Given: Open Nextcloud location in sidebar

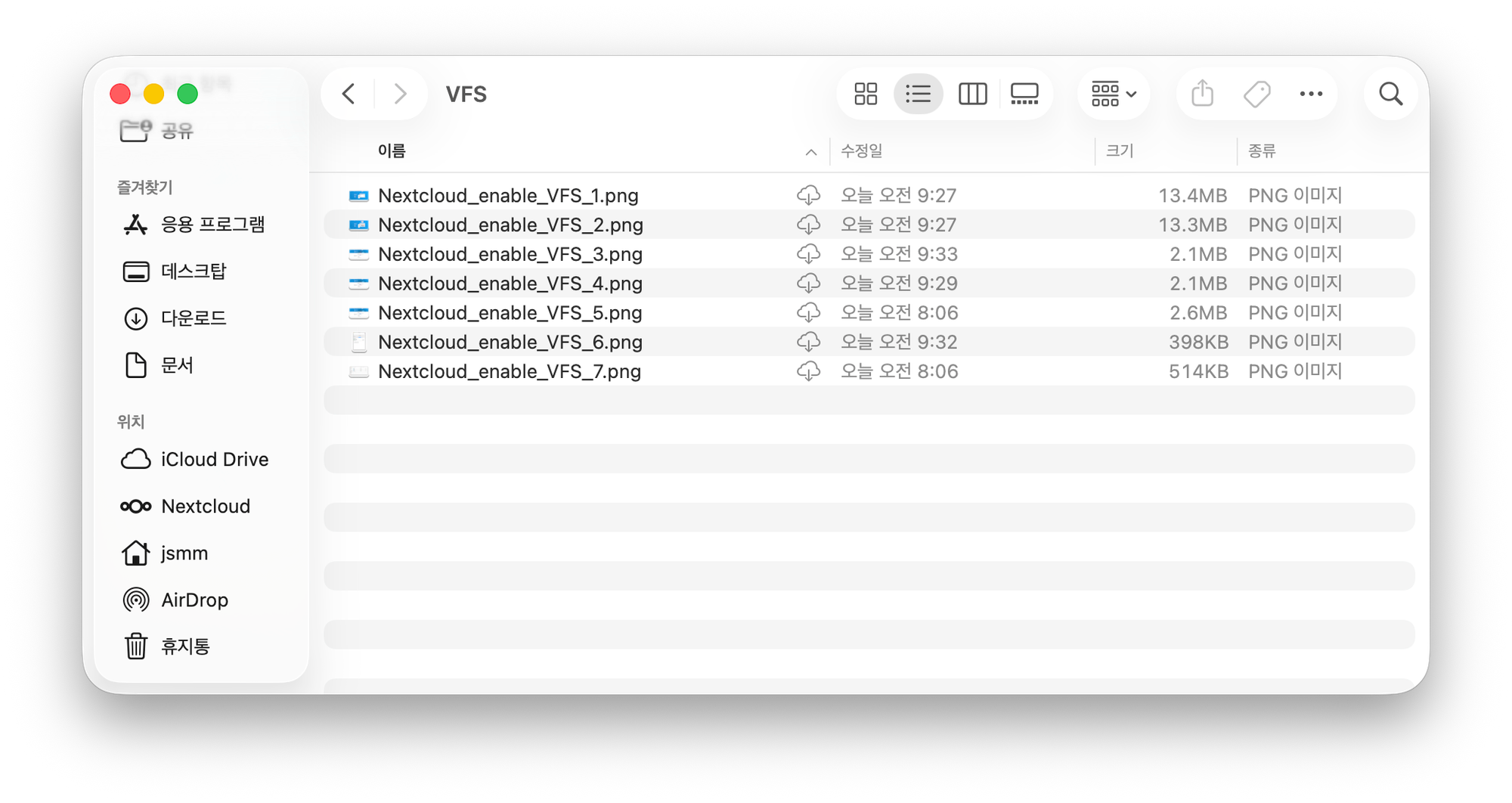Looking at the screenshot, I should coord(205,507).
